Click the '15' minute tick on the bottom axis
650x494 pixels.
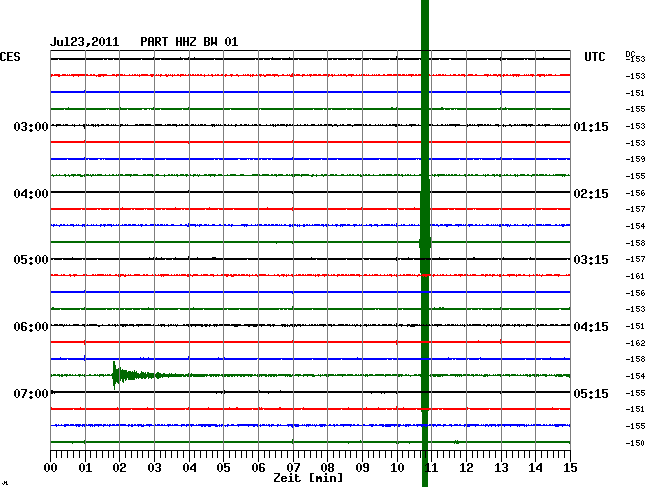click(569, 467)
